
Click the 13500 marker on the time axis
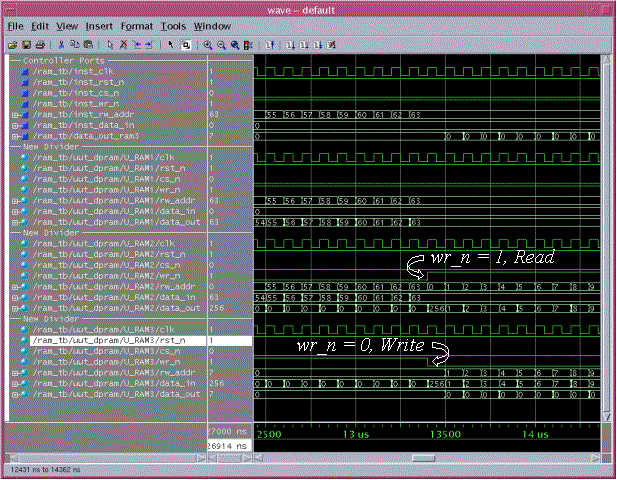tap(447, 435)
